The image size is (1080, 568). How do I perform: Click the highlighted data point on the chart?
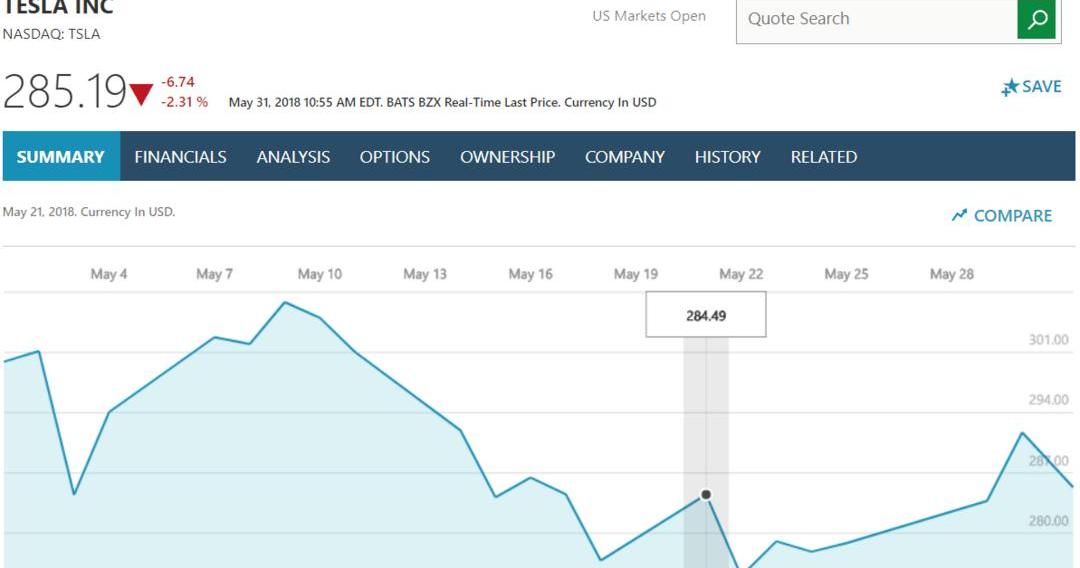tap(706, 494)
